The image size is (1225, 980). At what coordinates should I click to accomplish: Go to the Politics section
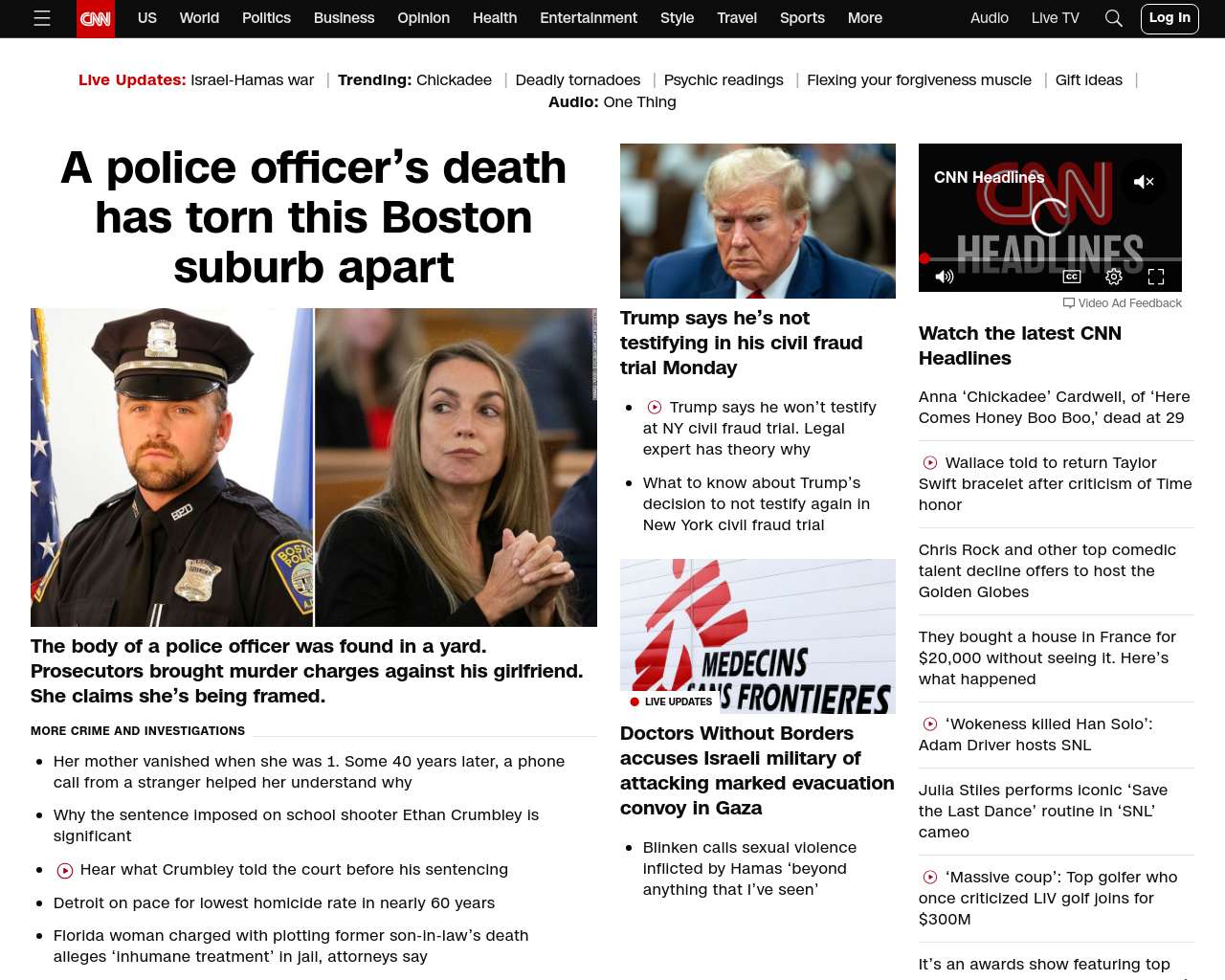[266, 18]
